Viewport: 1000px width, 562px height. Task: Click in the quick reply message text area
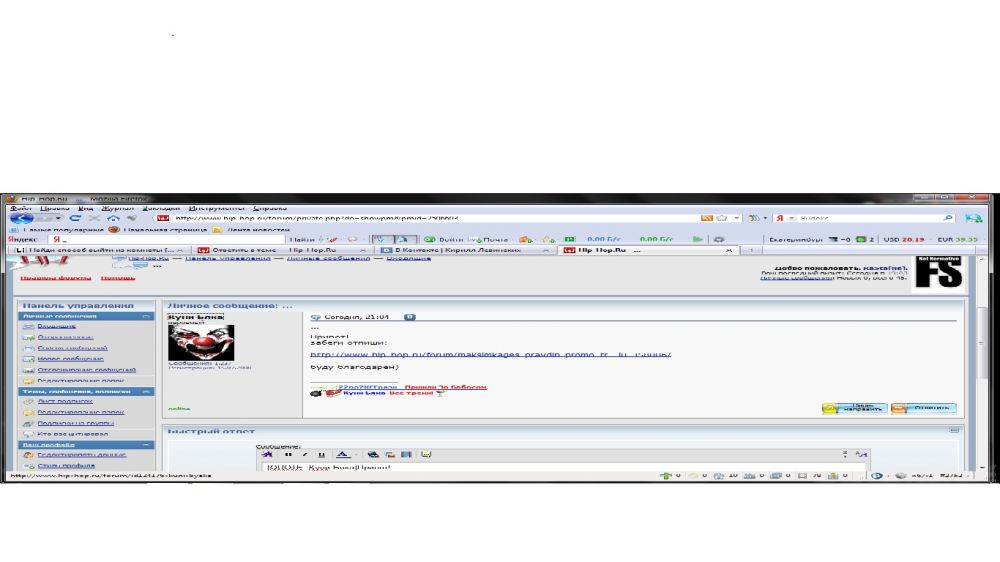tap(563, 467)
